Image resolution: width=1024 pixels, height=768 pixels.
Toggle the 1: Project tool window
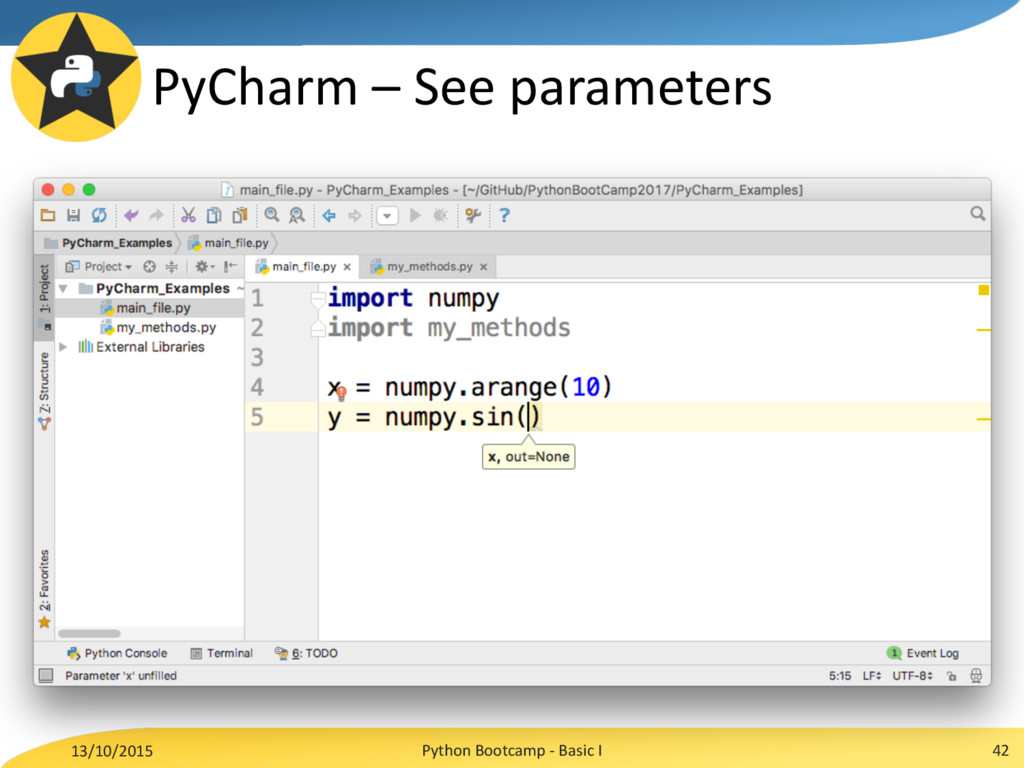pos(44,297)
